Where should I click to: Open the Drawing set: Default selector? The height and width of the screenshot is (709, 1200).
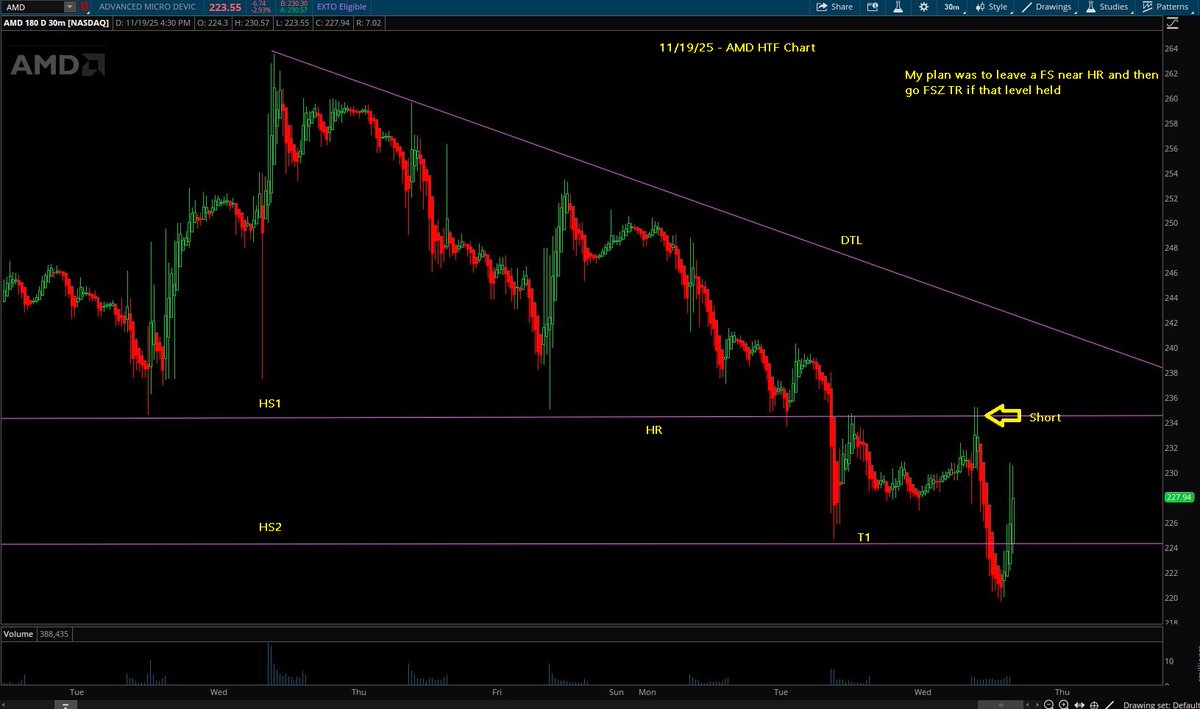pyautogui.click(x=1161, y=704)
